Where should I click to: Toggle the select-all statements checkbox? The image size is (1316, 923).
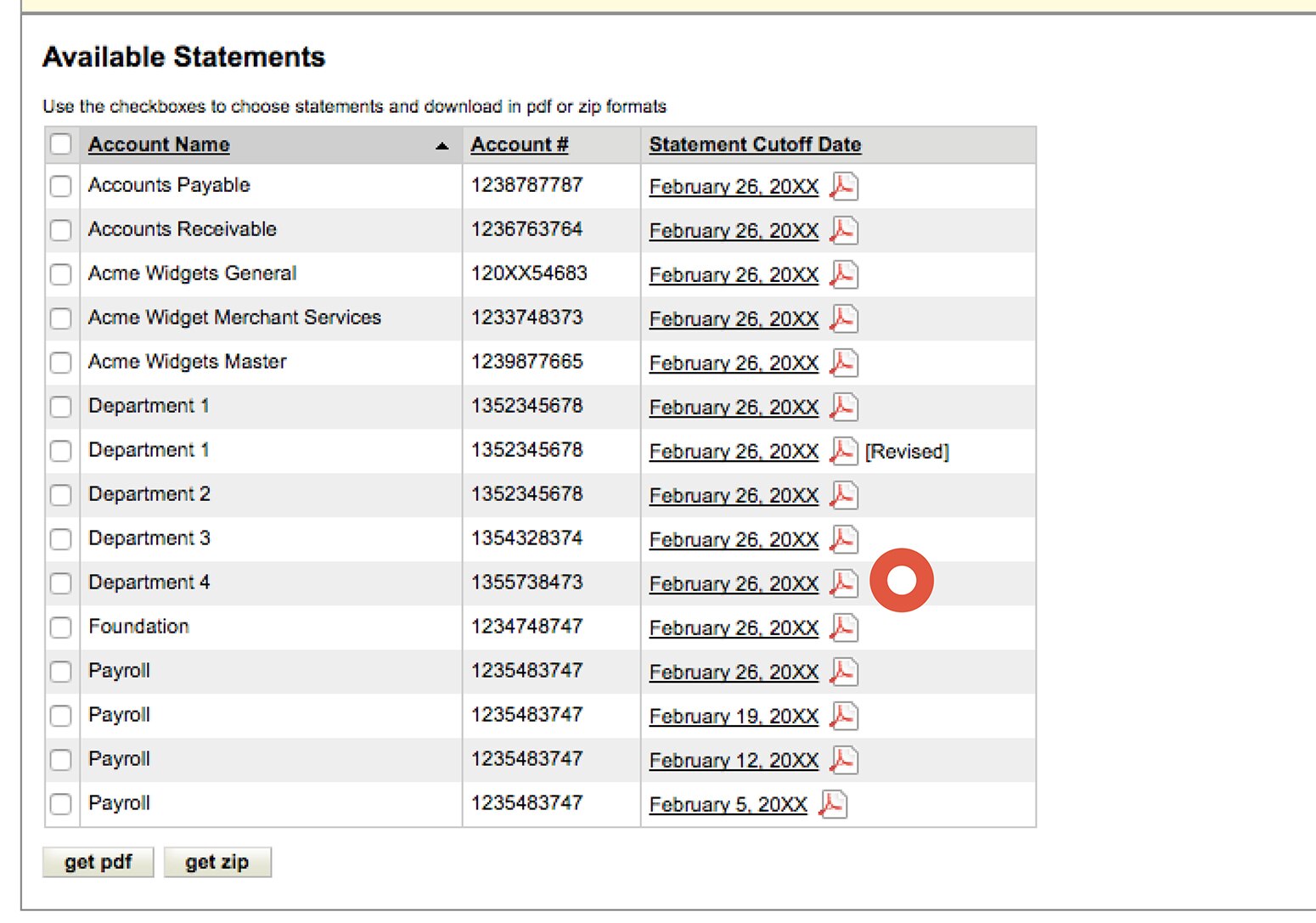(60, 144)
